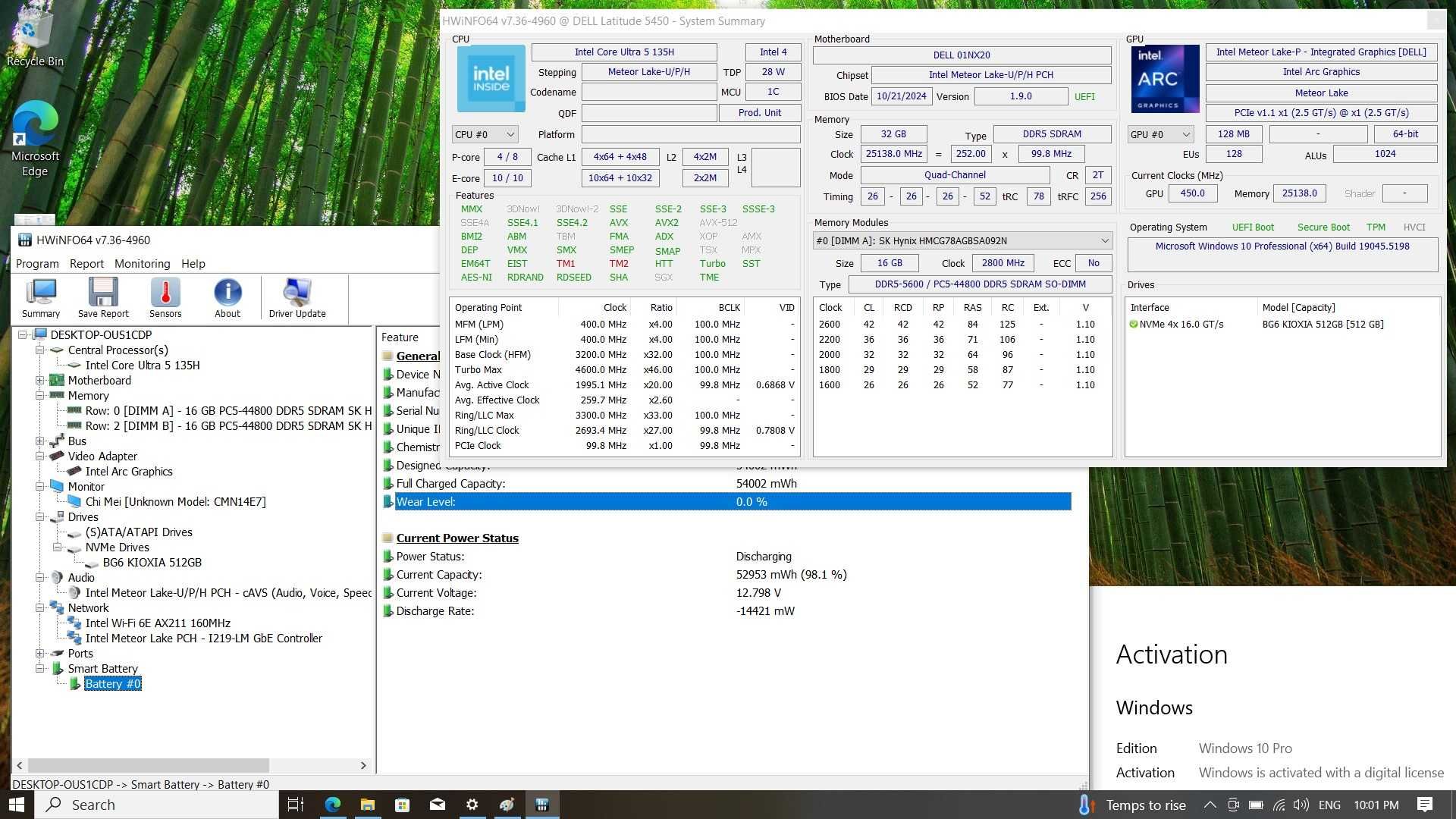Open File Explorer from the taskbar
1456x819 pixels.
(368, 805)
